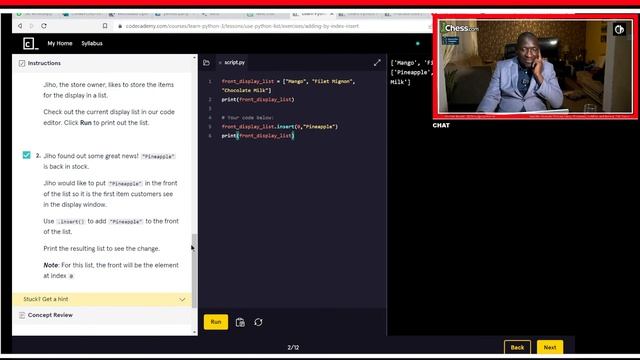640x360 pixels.
Task: Click the Codecademy logo icon
Action: (30, 43)
